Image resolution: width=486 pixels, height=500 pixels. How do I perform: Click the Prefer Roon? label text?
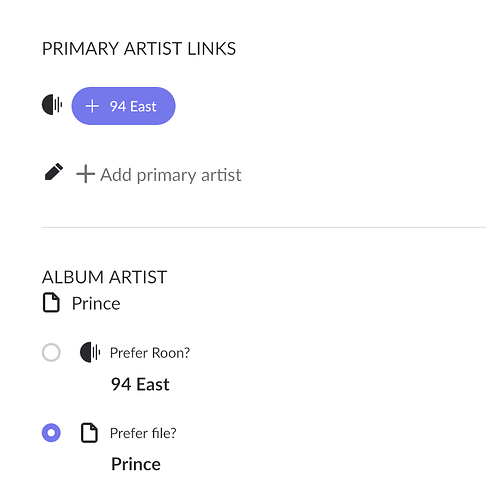click(150, 353)
